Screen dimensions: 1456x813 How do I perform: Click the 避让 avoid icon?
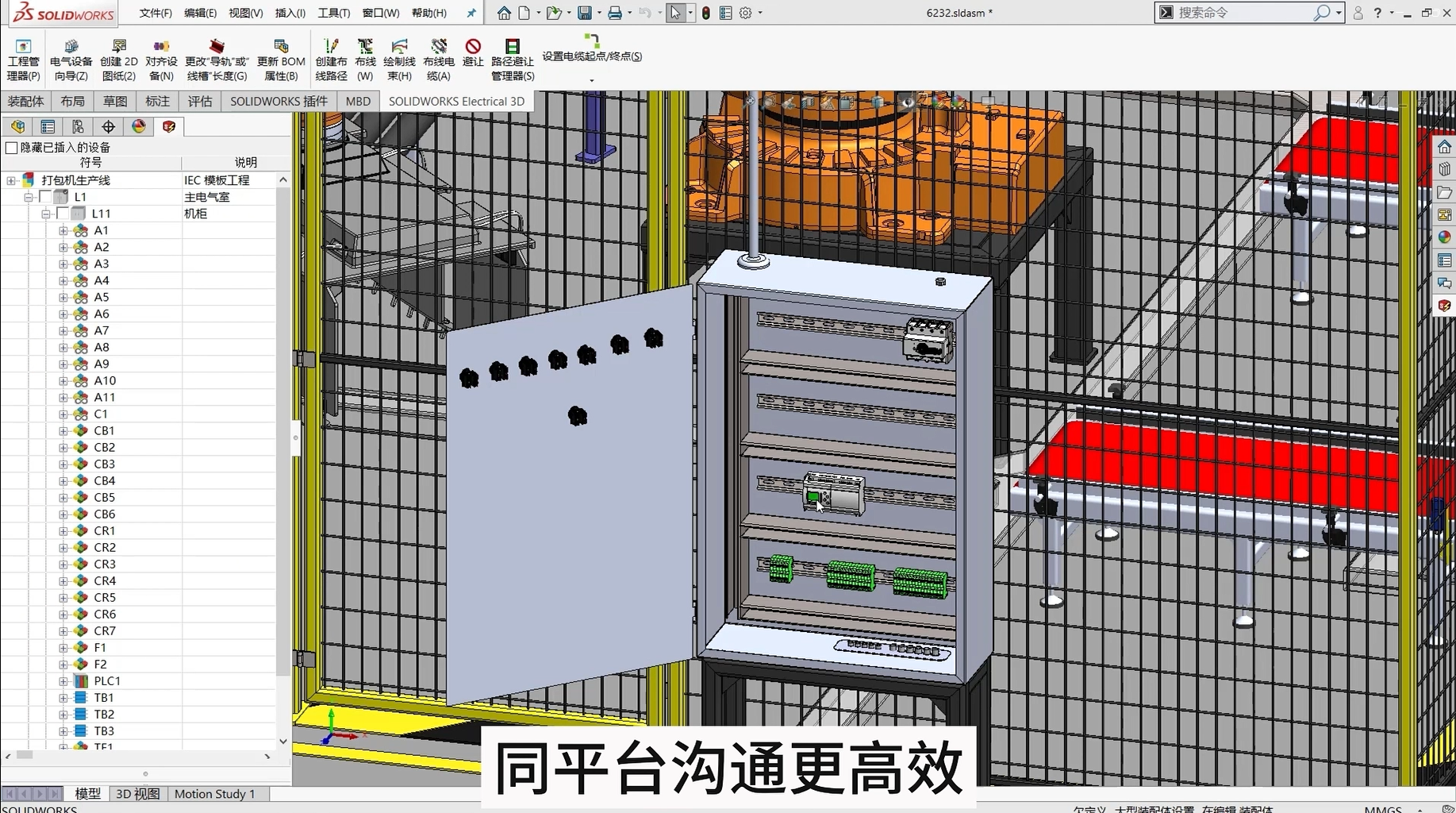point(473,52)
